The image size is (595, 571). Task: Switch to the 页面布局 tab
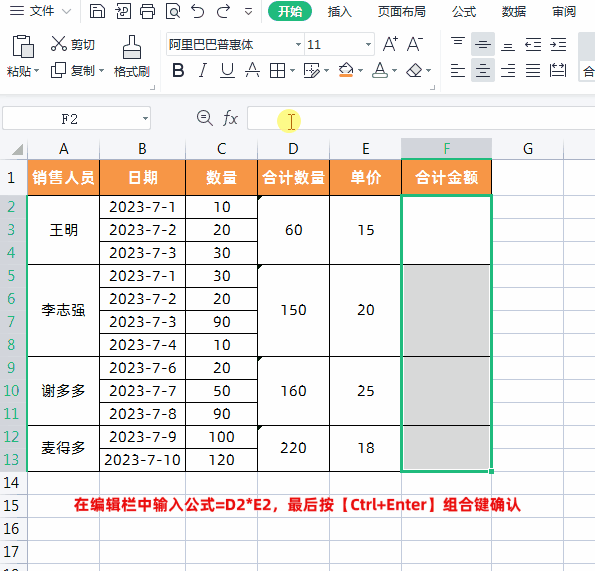click(401, 12)
